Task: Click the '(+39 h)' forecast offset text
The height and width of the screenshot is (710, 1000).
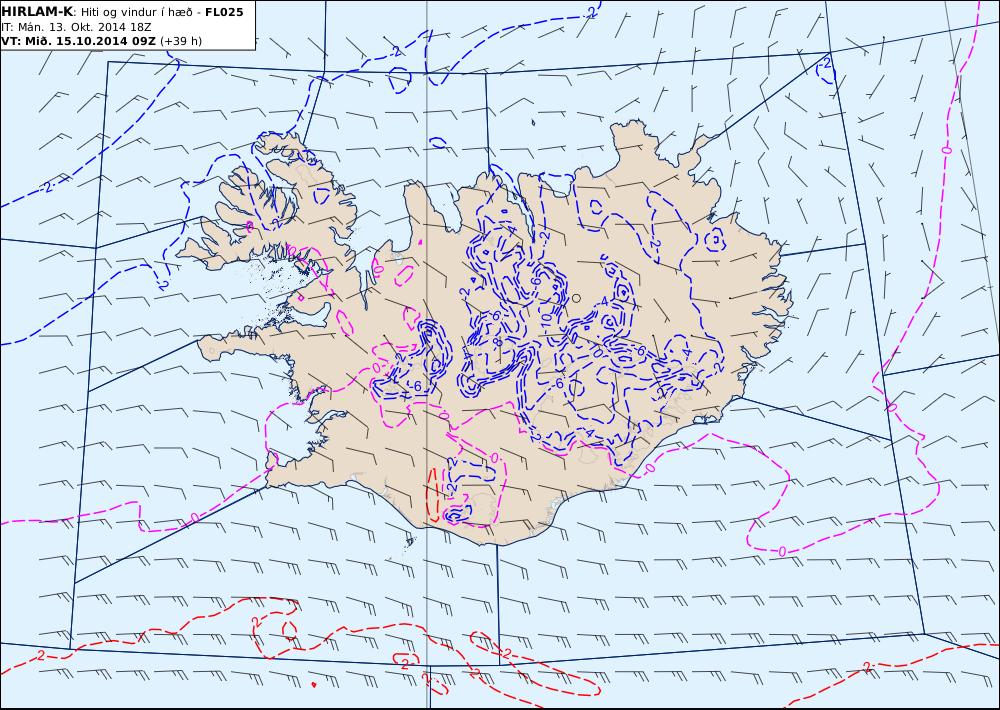Action: [180, 41]
